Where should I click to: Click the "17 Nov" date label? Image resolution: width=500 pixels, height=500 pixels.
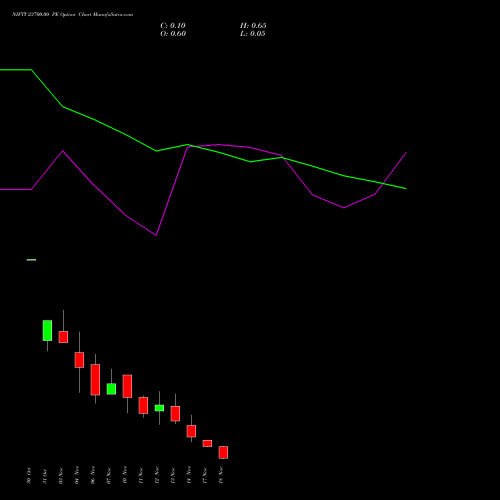click(205, 475)
